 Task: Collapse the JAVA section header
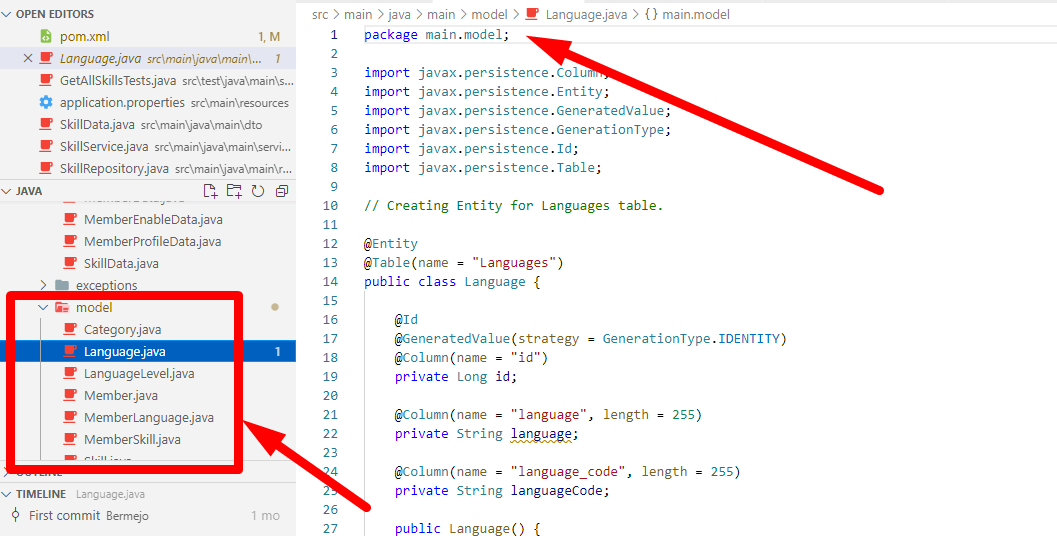click(x=8, y=191)
